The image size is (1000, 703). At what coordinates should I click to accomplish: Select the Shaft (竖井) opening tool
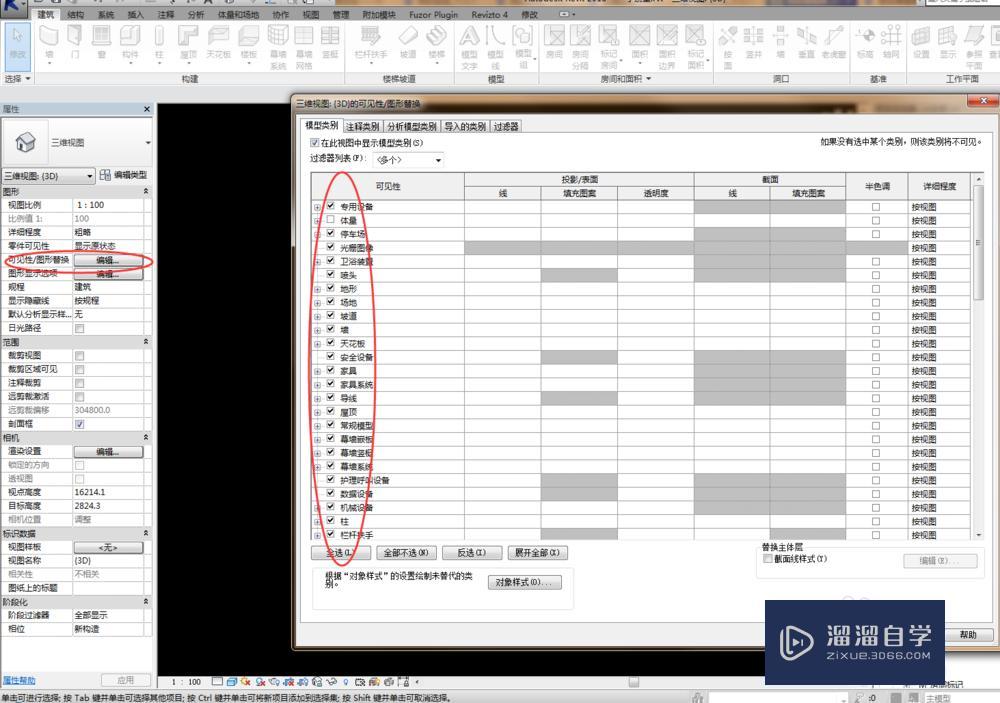click(754, 41)
